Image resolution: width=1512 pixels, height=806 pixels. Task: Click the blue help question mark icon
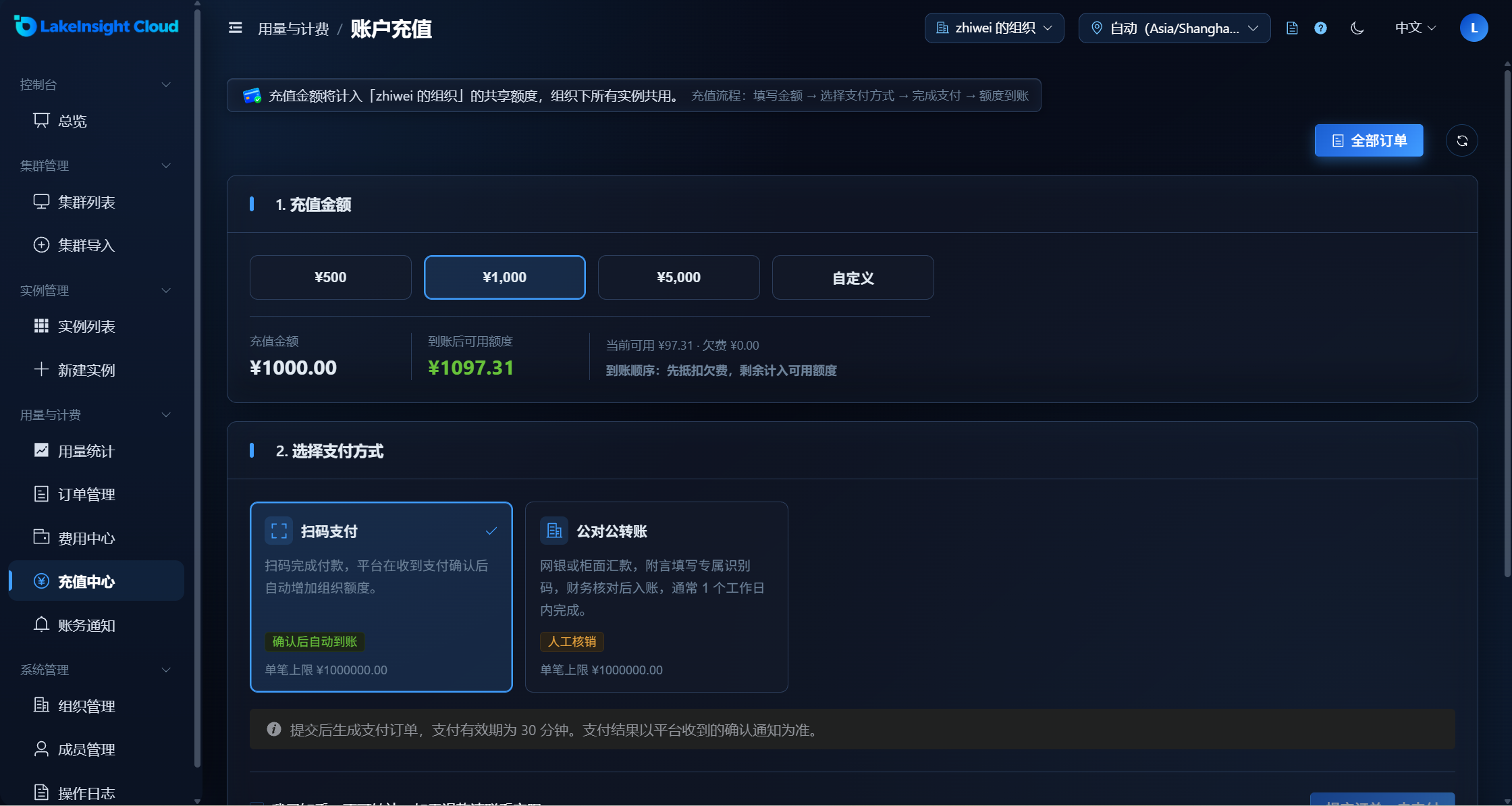click(1320, 28)
